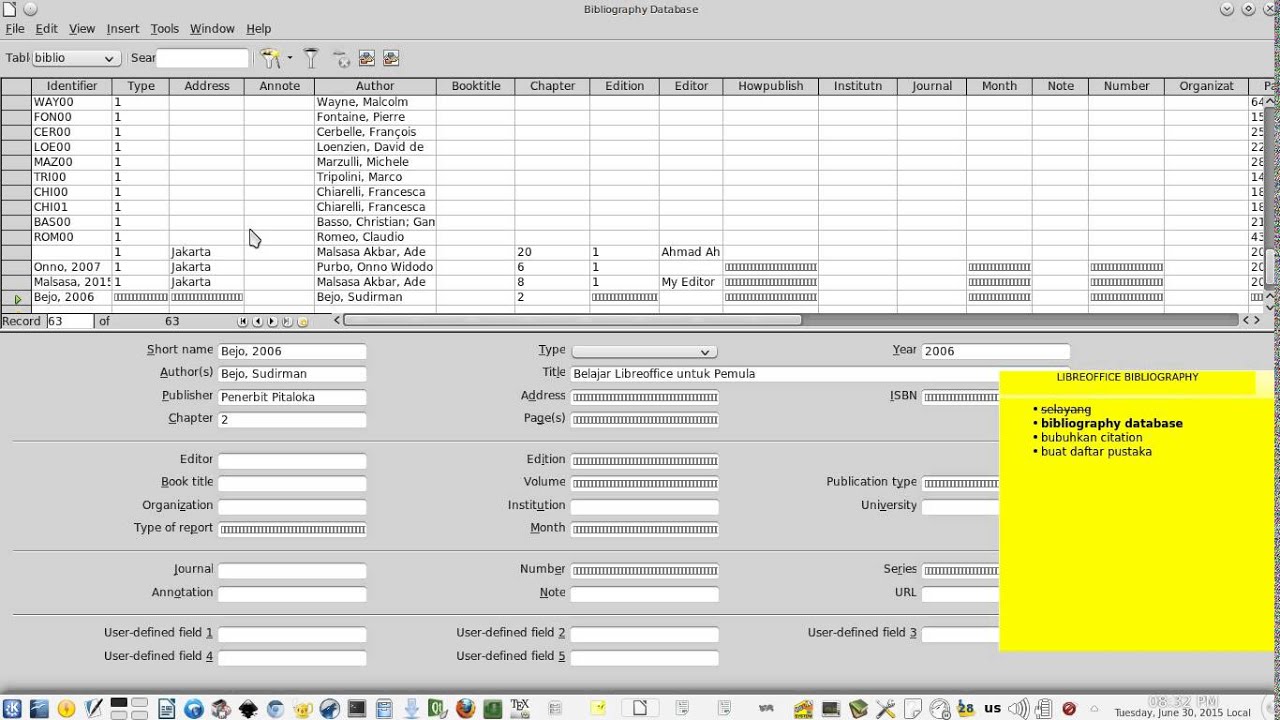Open the AutoFilter dropdown arrow

[x=290, y=58]
